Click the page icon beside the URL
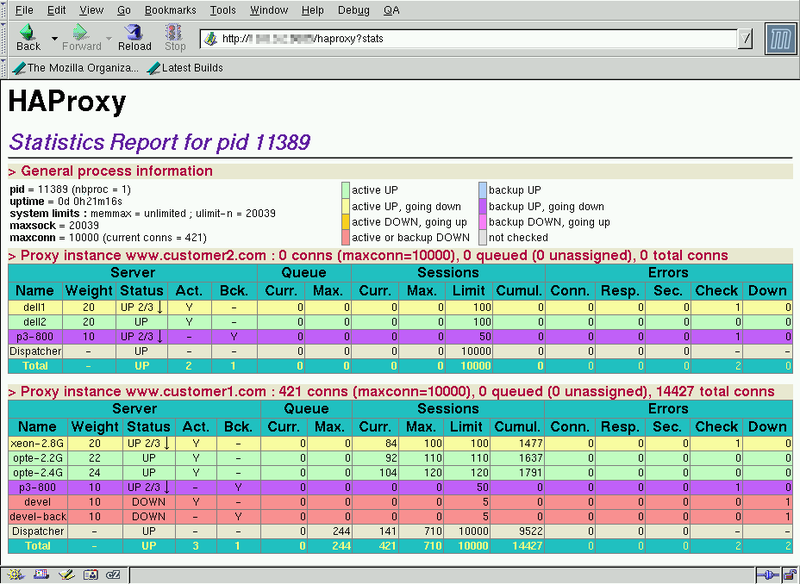The width and height of the screenshot is (800, 584). point(210,39)
